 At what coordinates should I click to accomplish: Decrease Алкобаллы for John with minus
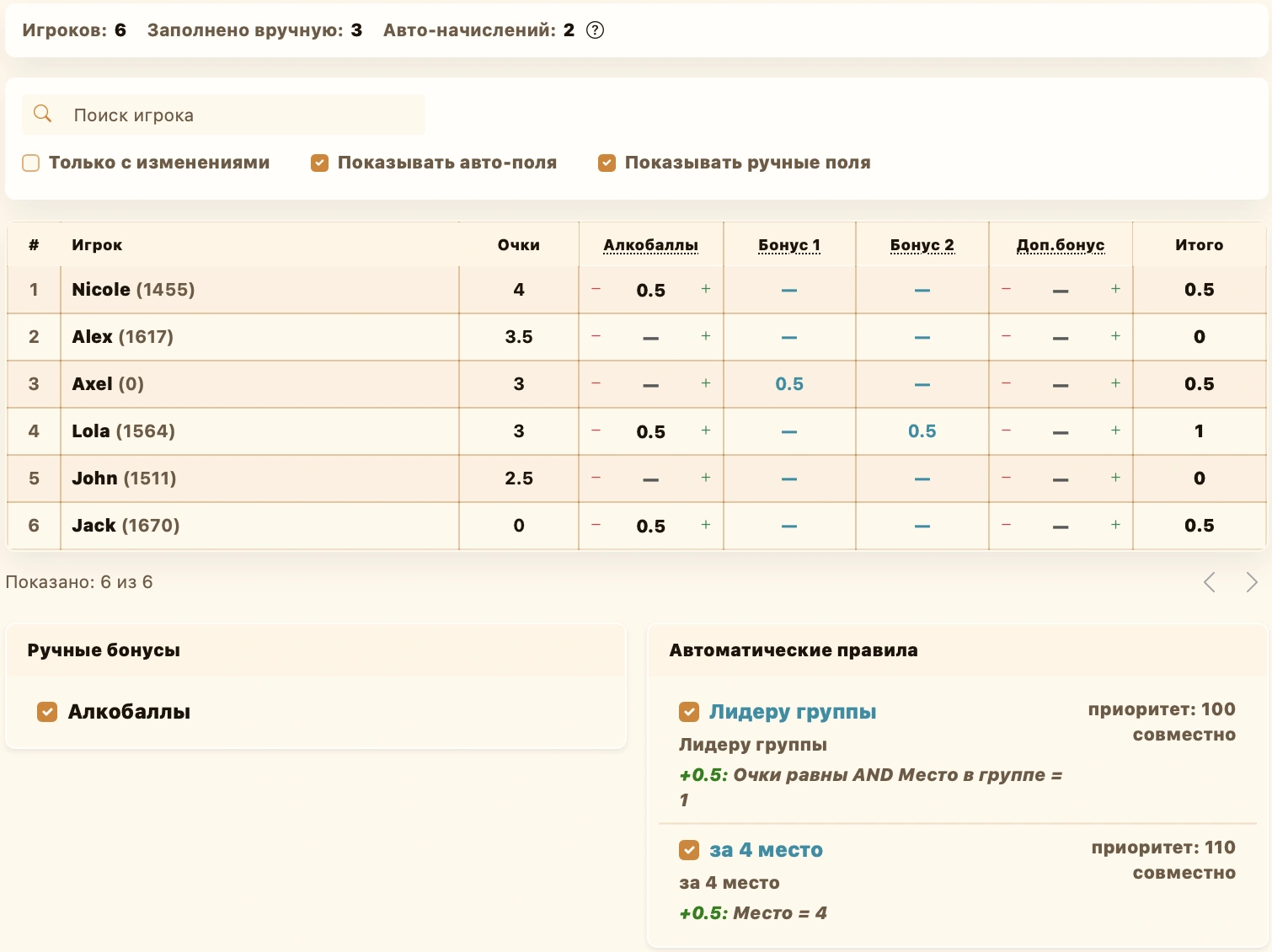[596, 478]
